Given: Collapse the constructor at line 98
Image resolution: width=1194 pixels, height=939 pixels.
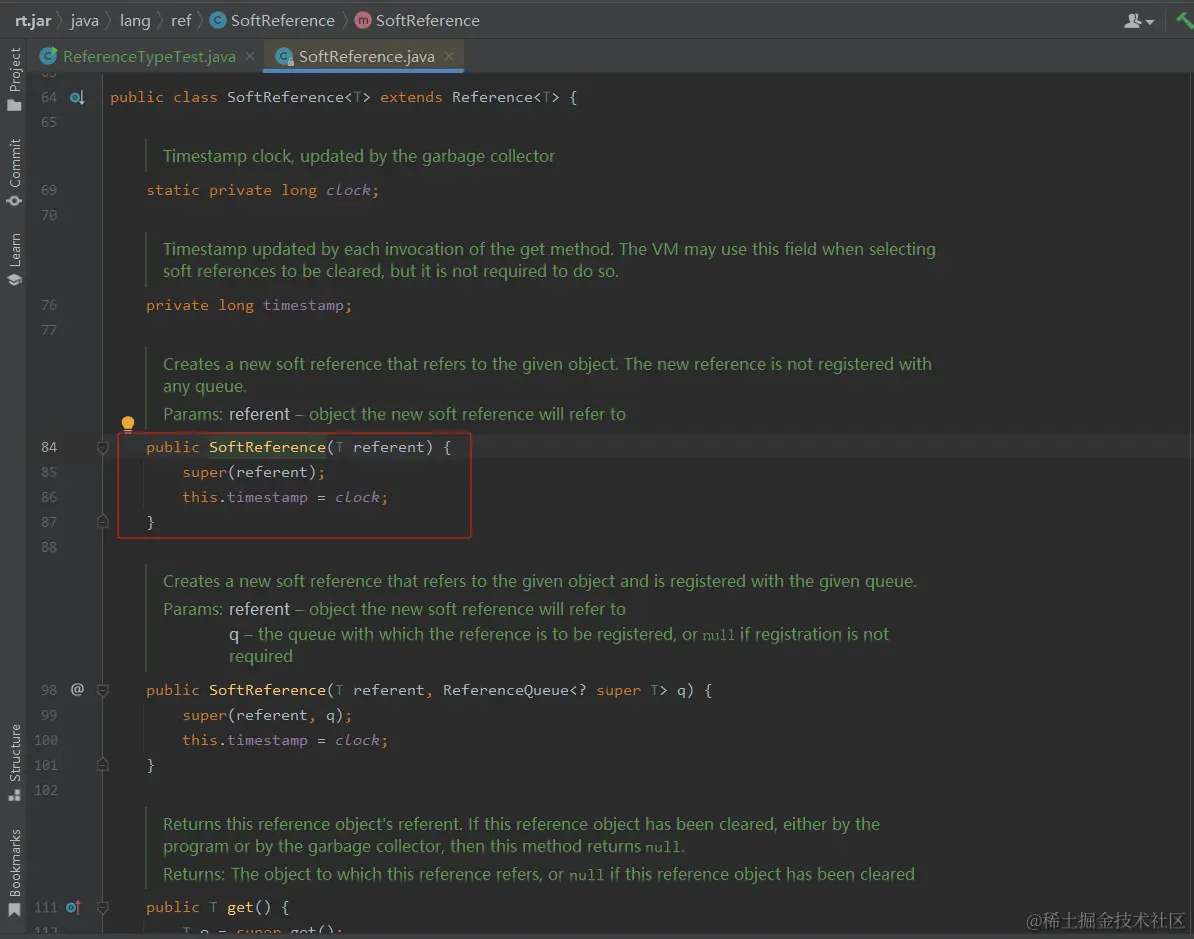Looking at the screenshot, I should point(103,691).
